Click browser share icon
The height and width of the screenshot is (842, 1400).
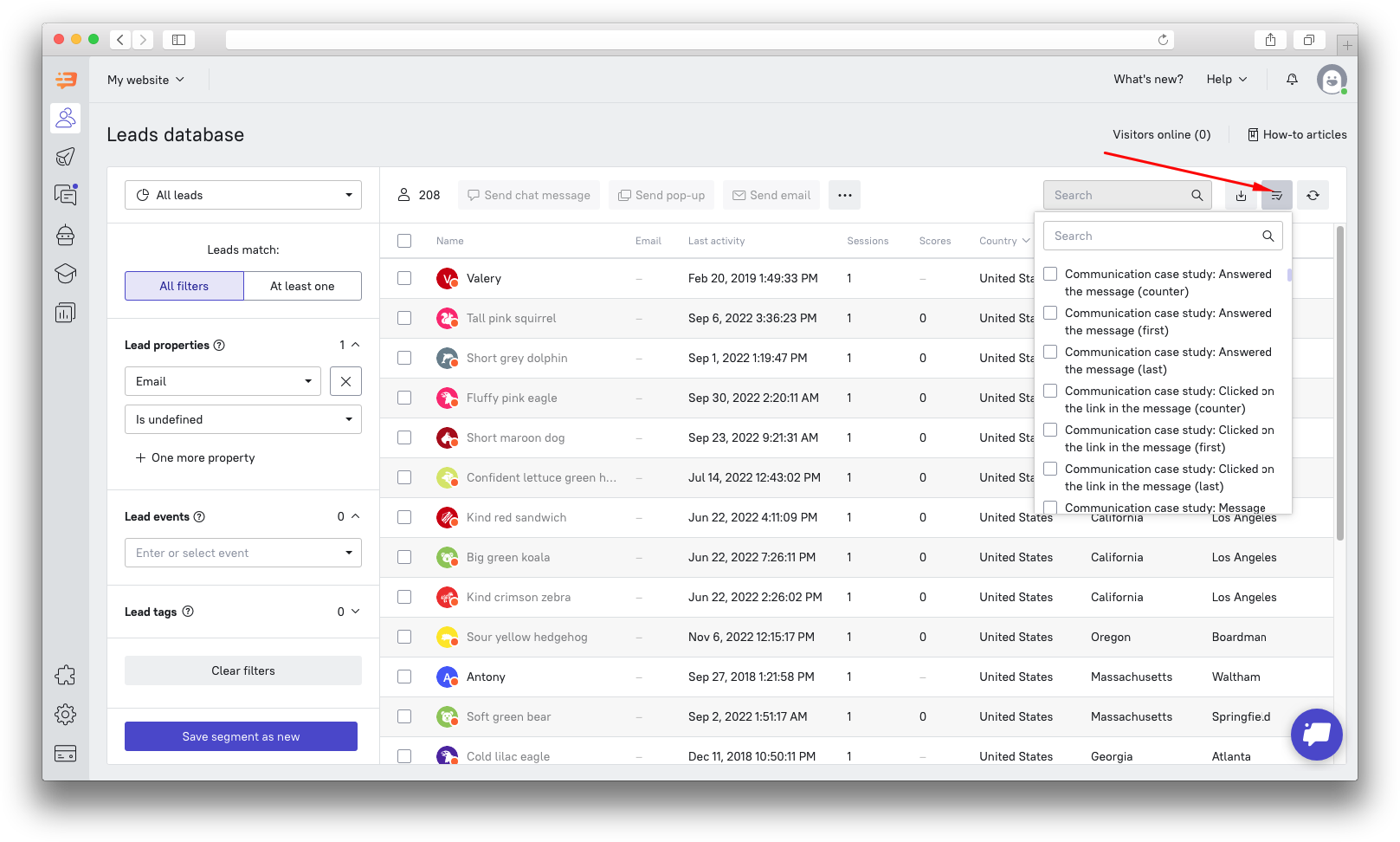(1270, 40)
